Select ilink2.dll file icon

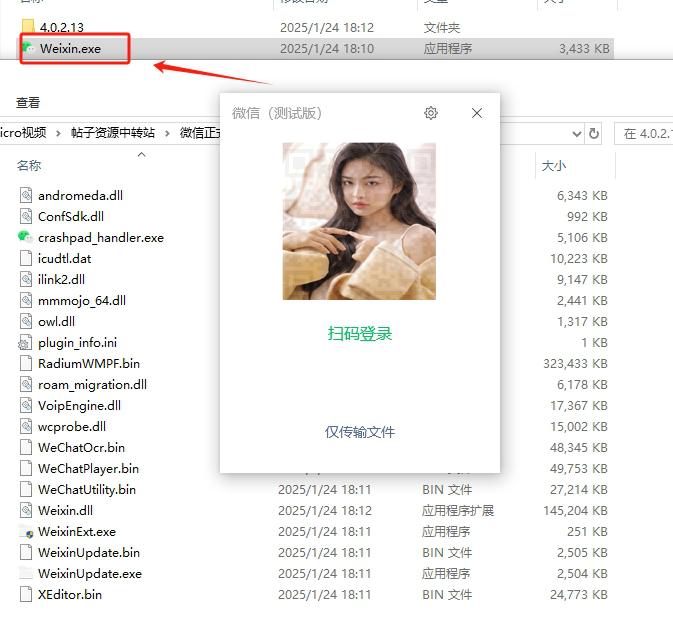(26, 279)
